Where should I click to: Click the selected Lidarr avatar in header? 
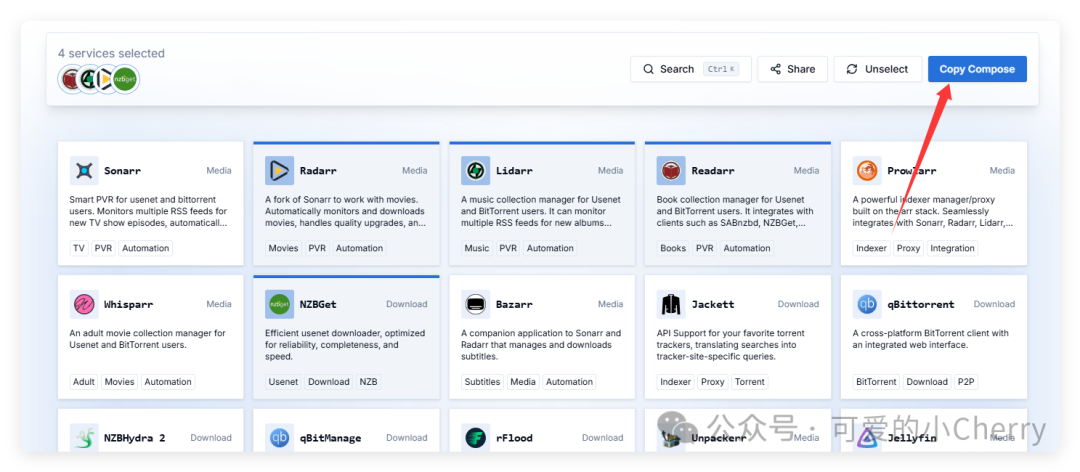(88, 80)
